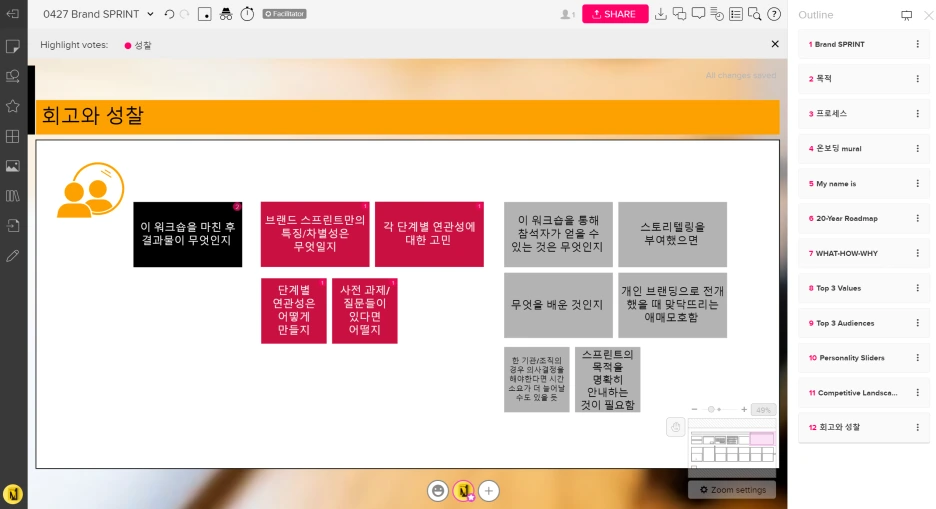
Task: Click the download export icon
Action: pos(660,14)
